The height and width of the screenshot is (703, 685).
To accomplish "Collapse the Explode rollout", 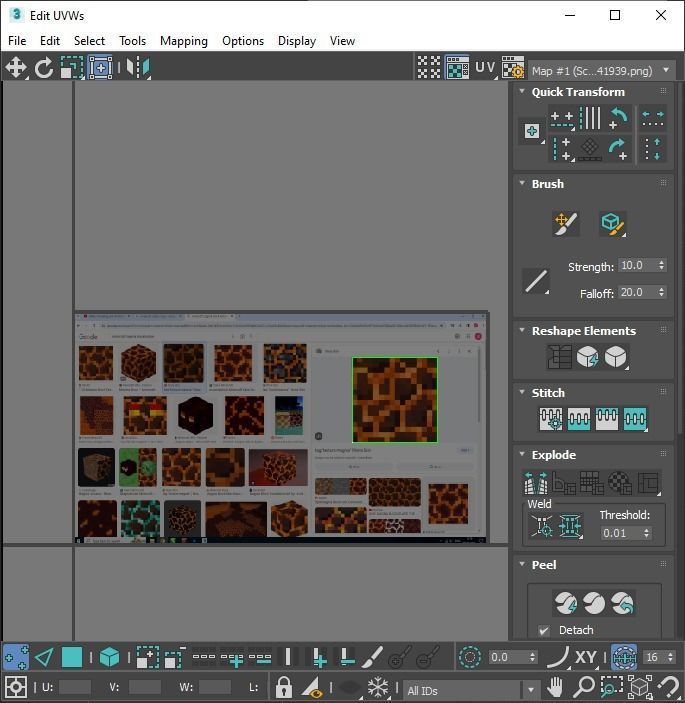I will pos(521,454).
